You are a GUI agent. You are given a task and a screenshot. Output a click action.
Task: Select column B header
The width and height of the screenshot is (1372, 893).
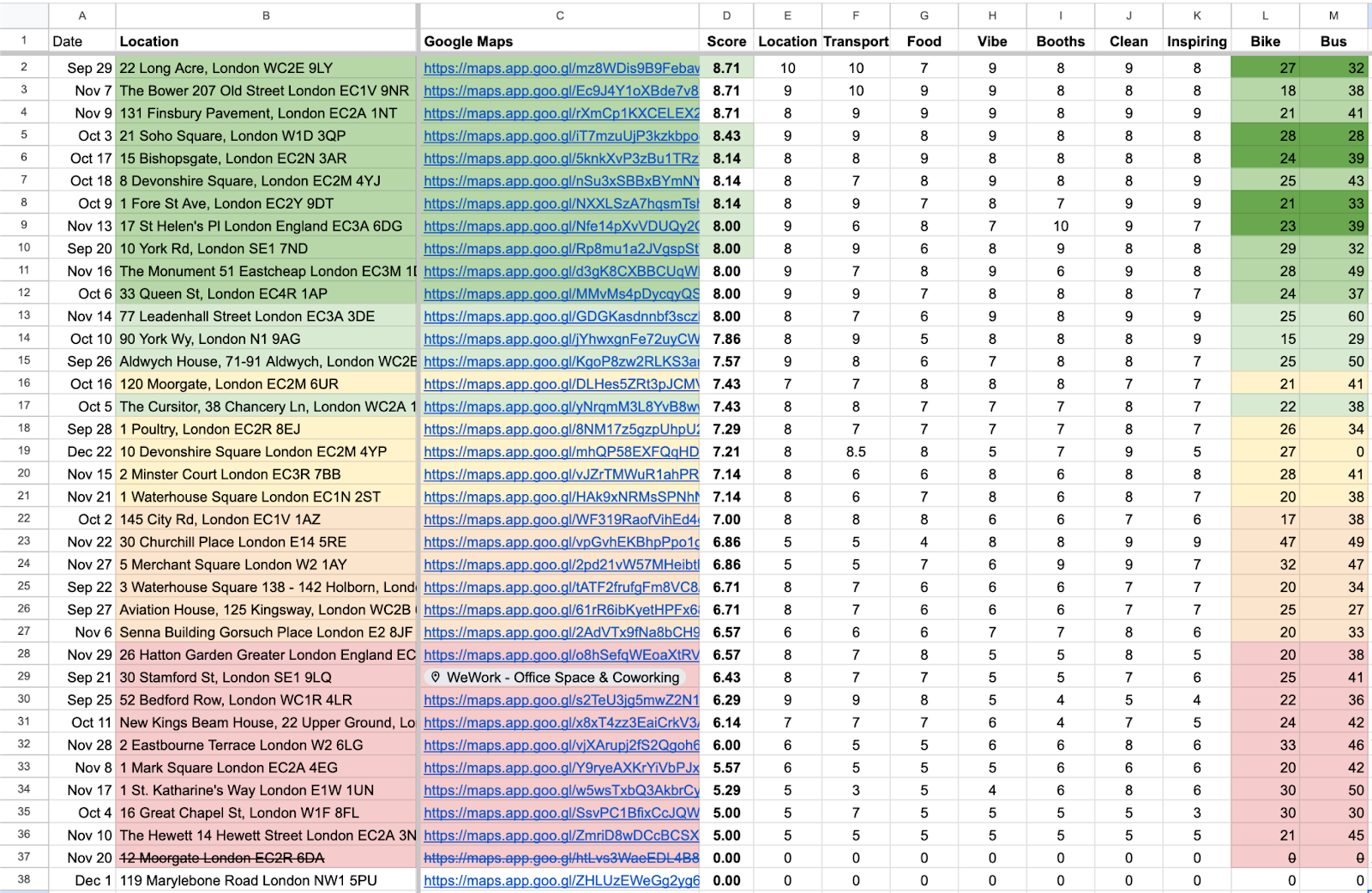266,15
